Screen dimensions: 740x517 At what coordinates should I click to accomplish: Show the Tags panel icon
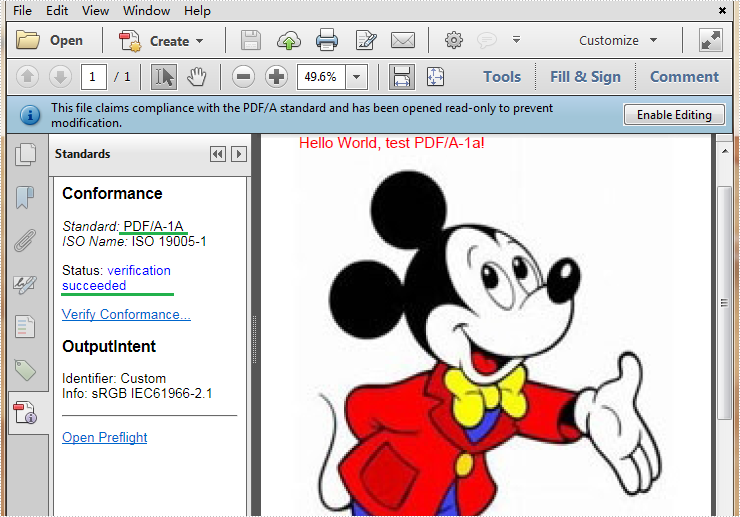tap(25, 370)
